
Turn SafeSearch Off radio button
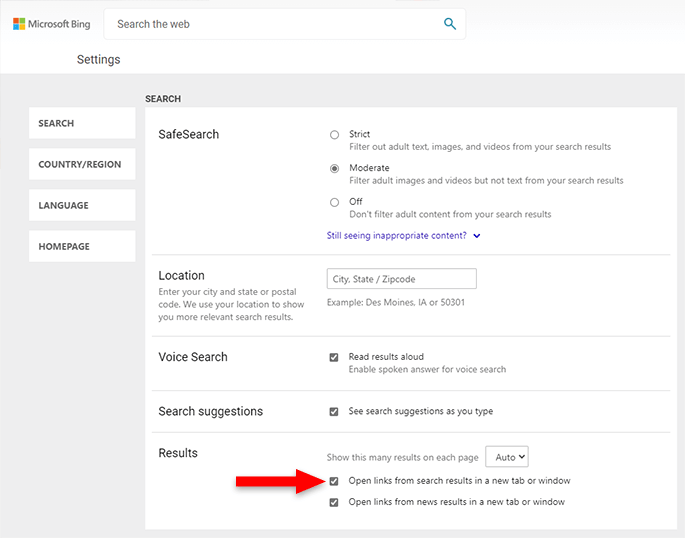click(x=334, y=202)
